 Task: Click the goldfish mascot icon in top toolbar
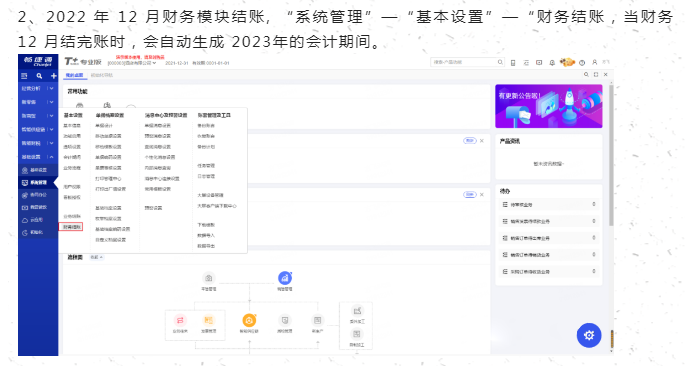coord(567,62)
